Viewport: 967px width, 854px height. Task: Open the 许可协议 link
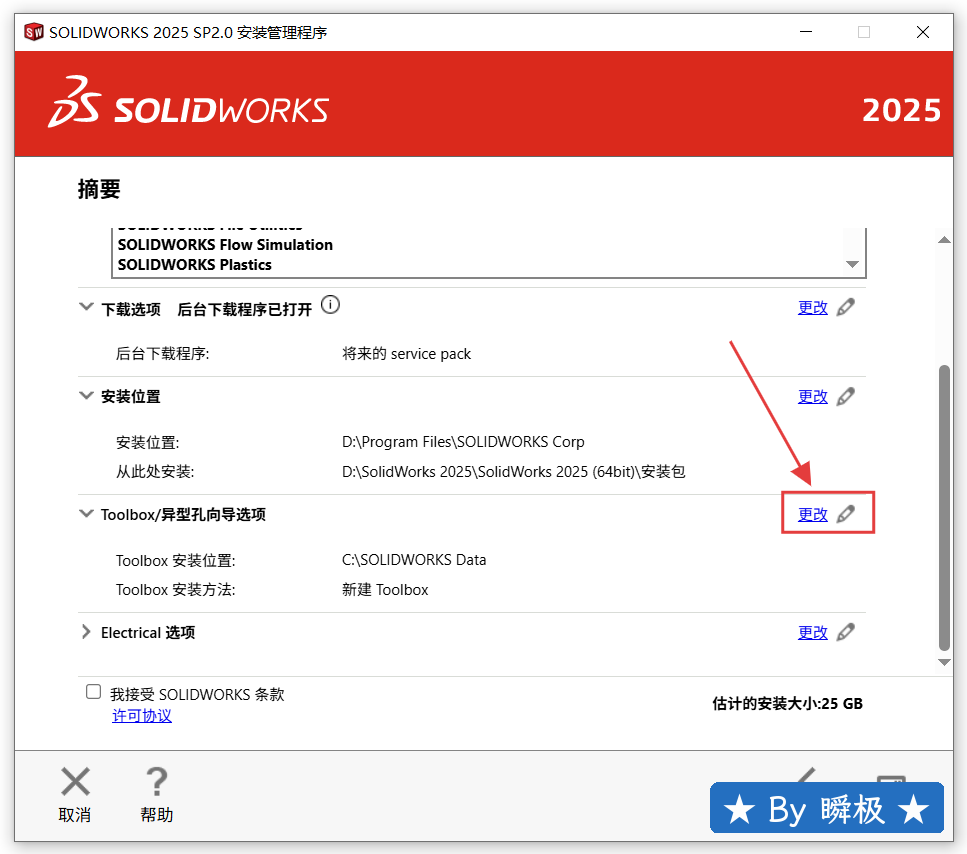[141, 716]
